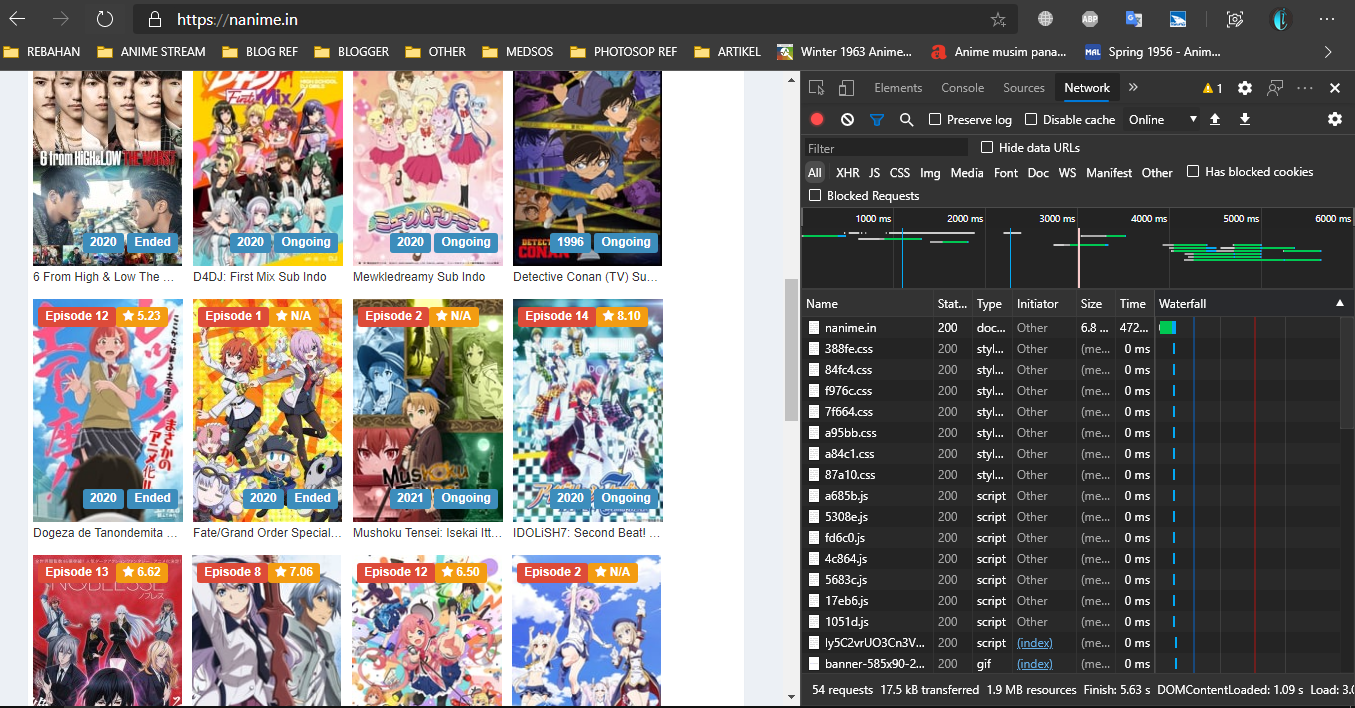Image resolution: width=1355 pixels, height=708 pixels.
Task: Show more DevTools tabs
Action: click(1133, 88)
